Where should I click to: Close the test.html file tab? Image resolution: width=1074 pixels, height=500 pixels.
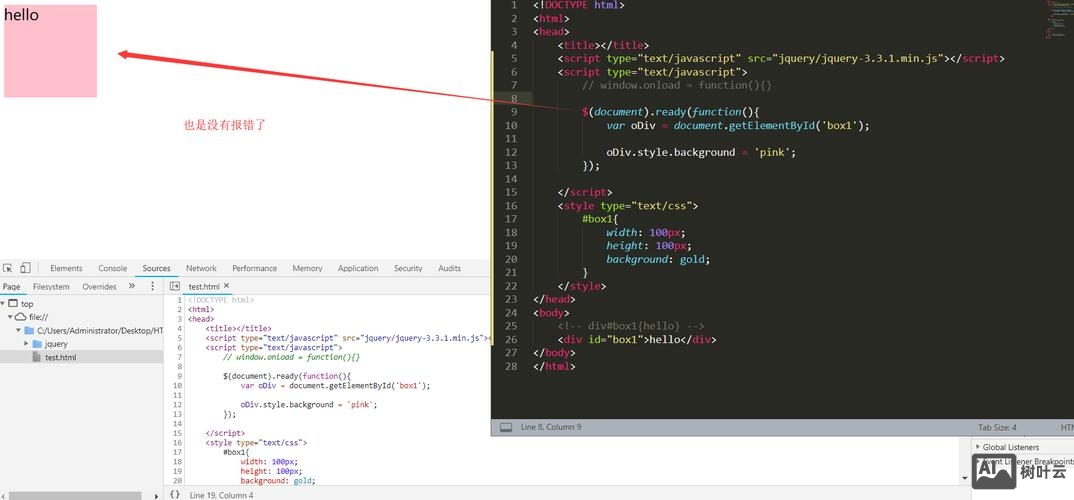coord(227,286)
